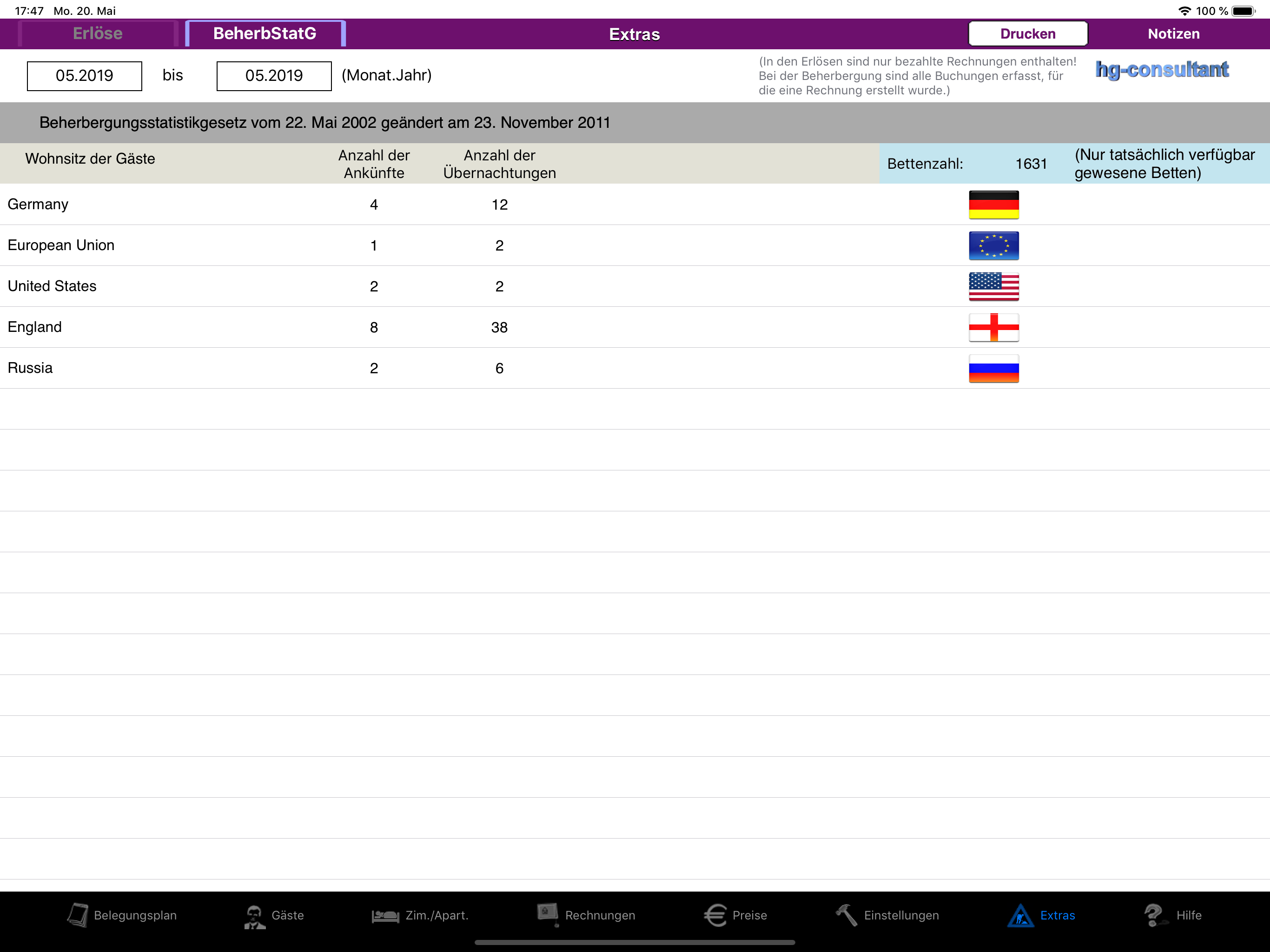1270x952 pixels.
Task: Edit the Bettenzahl value 1631
Action: point(1031,164)
